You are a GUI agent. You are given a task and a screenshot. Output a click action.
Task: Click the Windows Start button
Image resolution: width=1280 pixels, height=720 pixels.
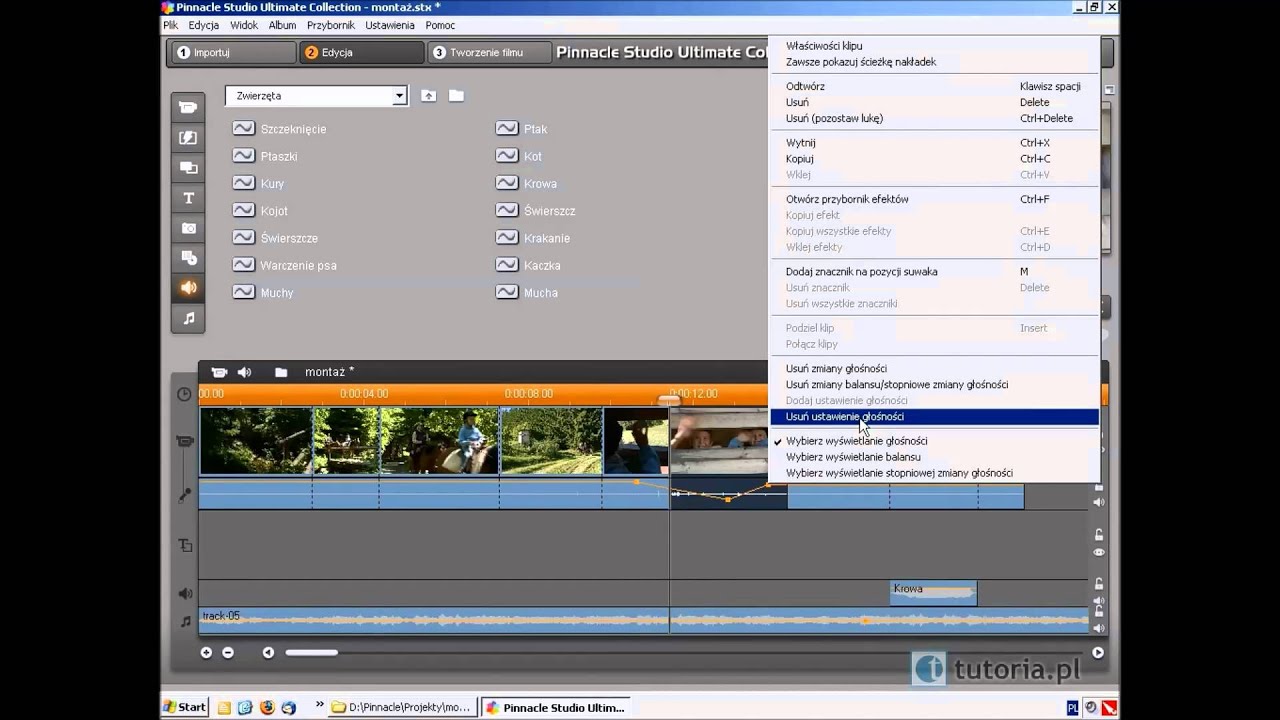point(185,707)
